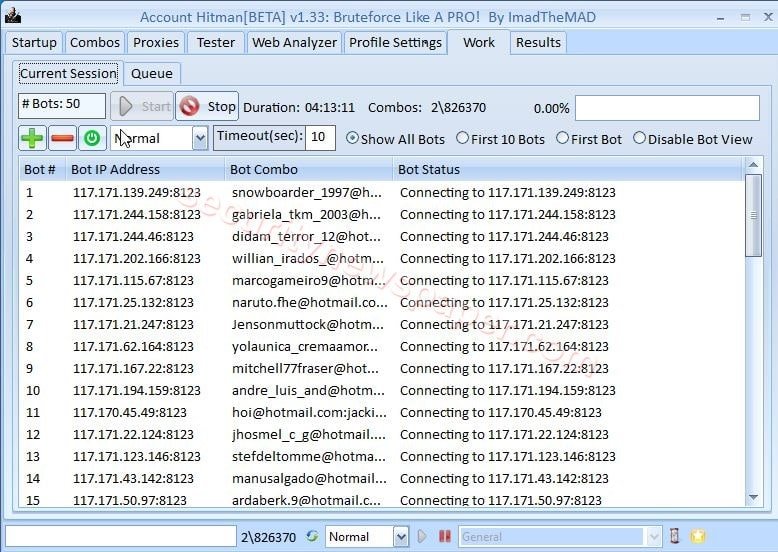Select the marcogameiro9 combo cell

308,281
